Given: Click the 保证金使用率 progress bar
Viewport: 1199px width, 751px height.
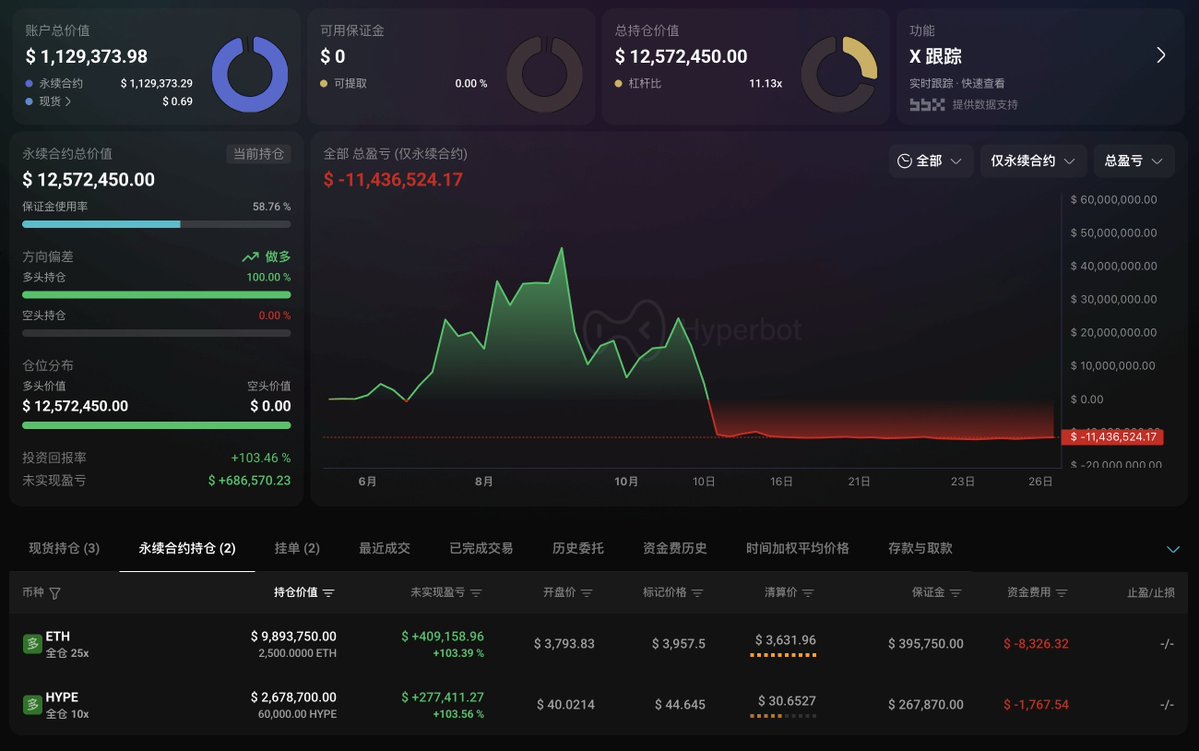Looking at the screenshot, I should (x=157, y=224).
